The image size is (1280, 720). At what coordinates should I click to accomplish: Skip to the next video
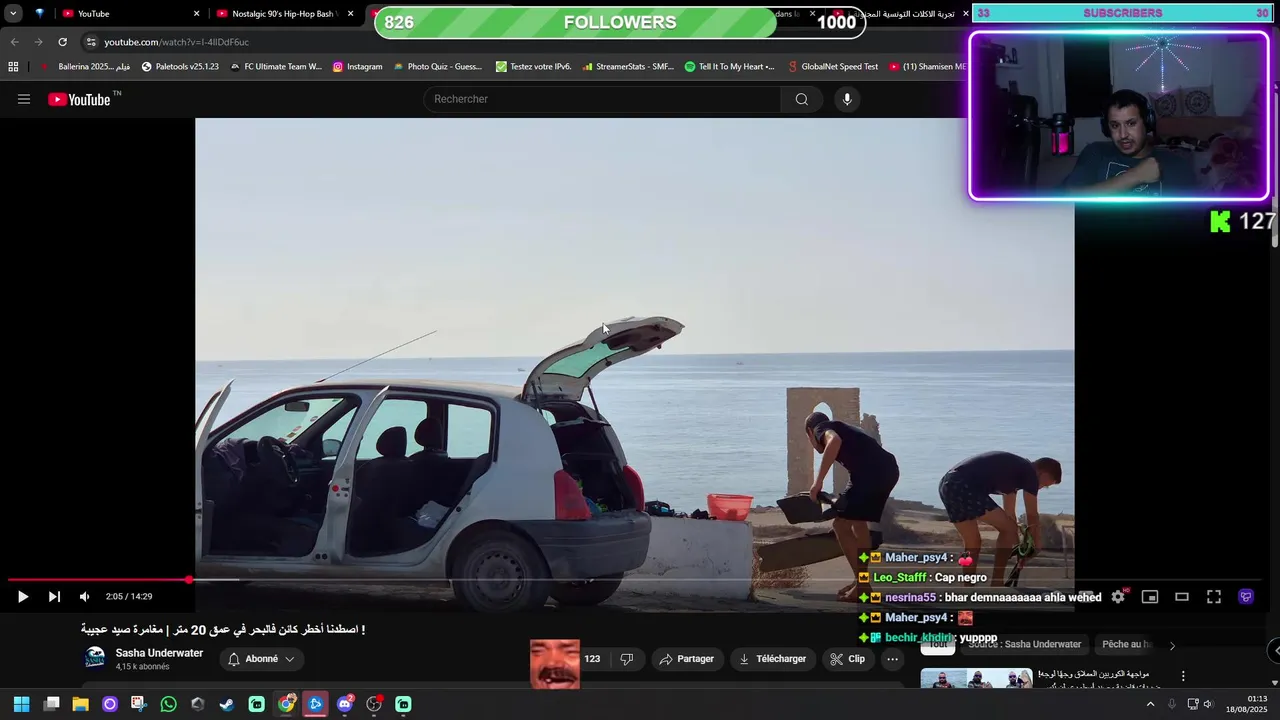coord(54,597)
